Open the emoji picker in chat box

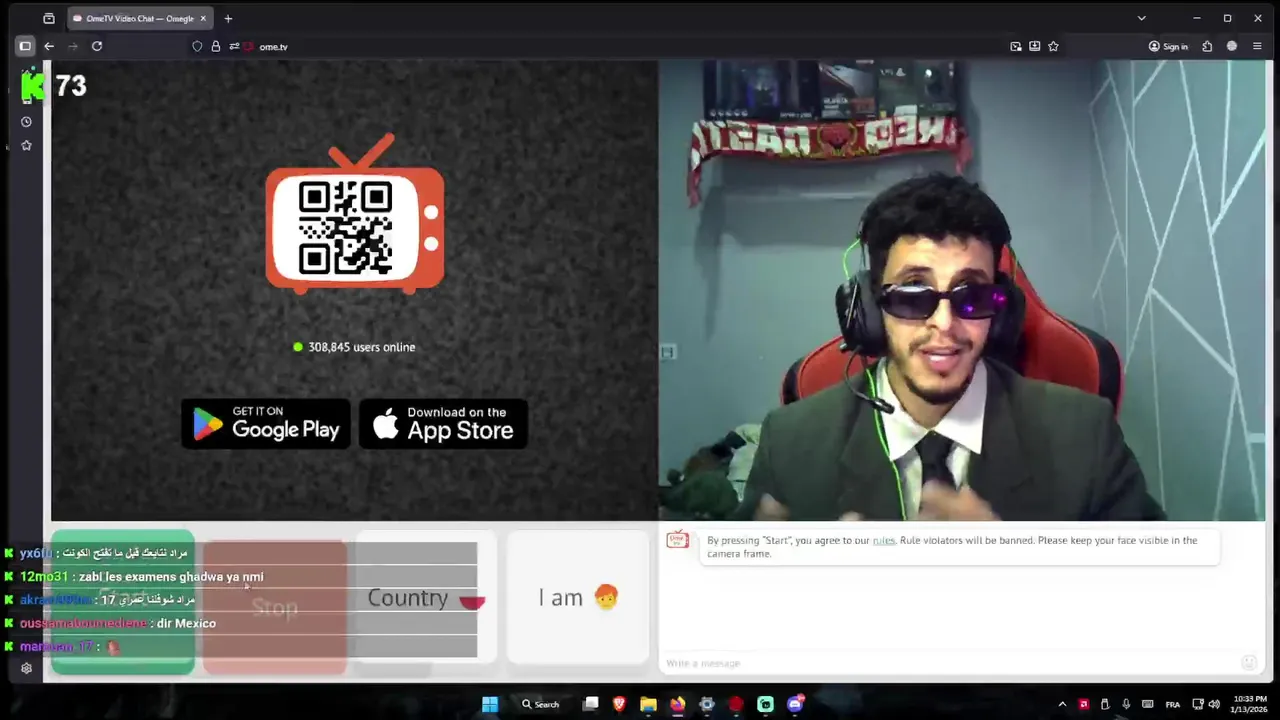1248,663
